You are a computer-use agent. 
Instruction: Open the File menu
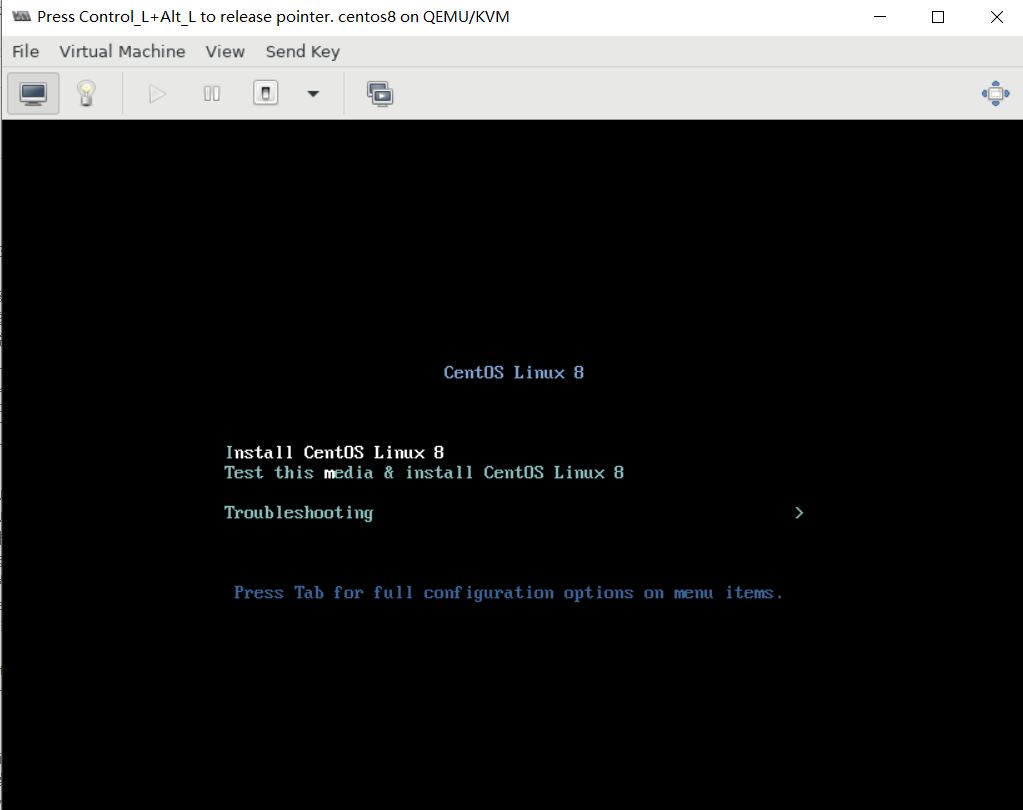[x=25, y=52]
